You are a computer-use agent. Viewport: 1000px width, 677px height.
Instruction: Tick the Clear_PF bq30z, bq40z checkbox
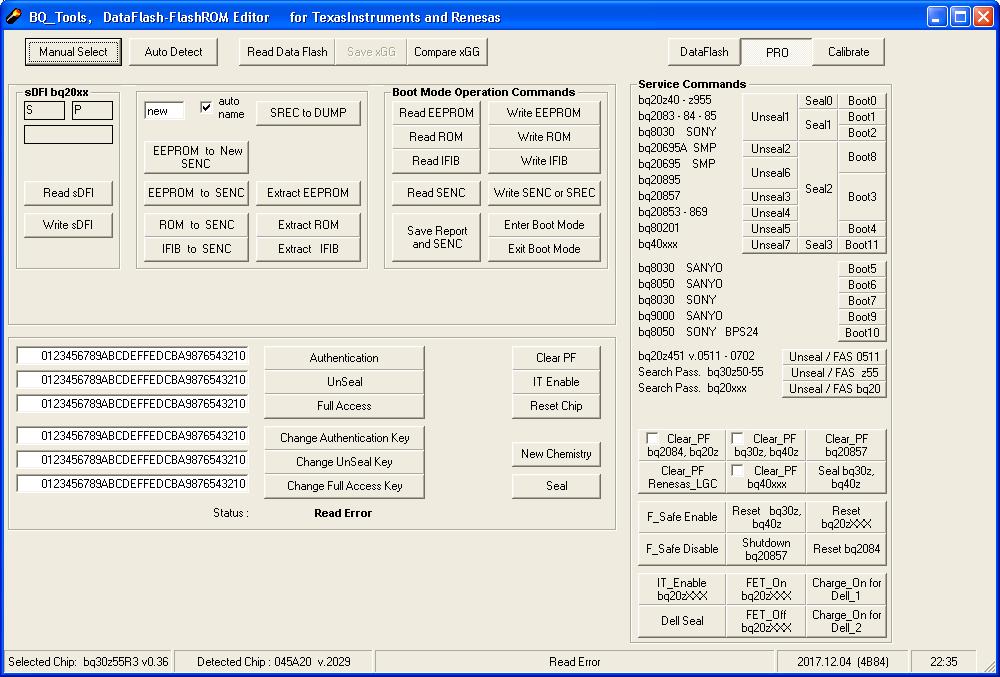tap(737, 439)
